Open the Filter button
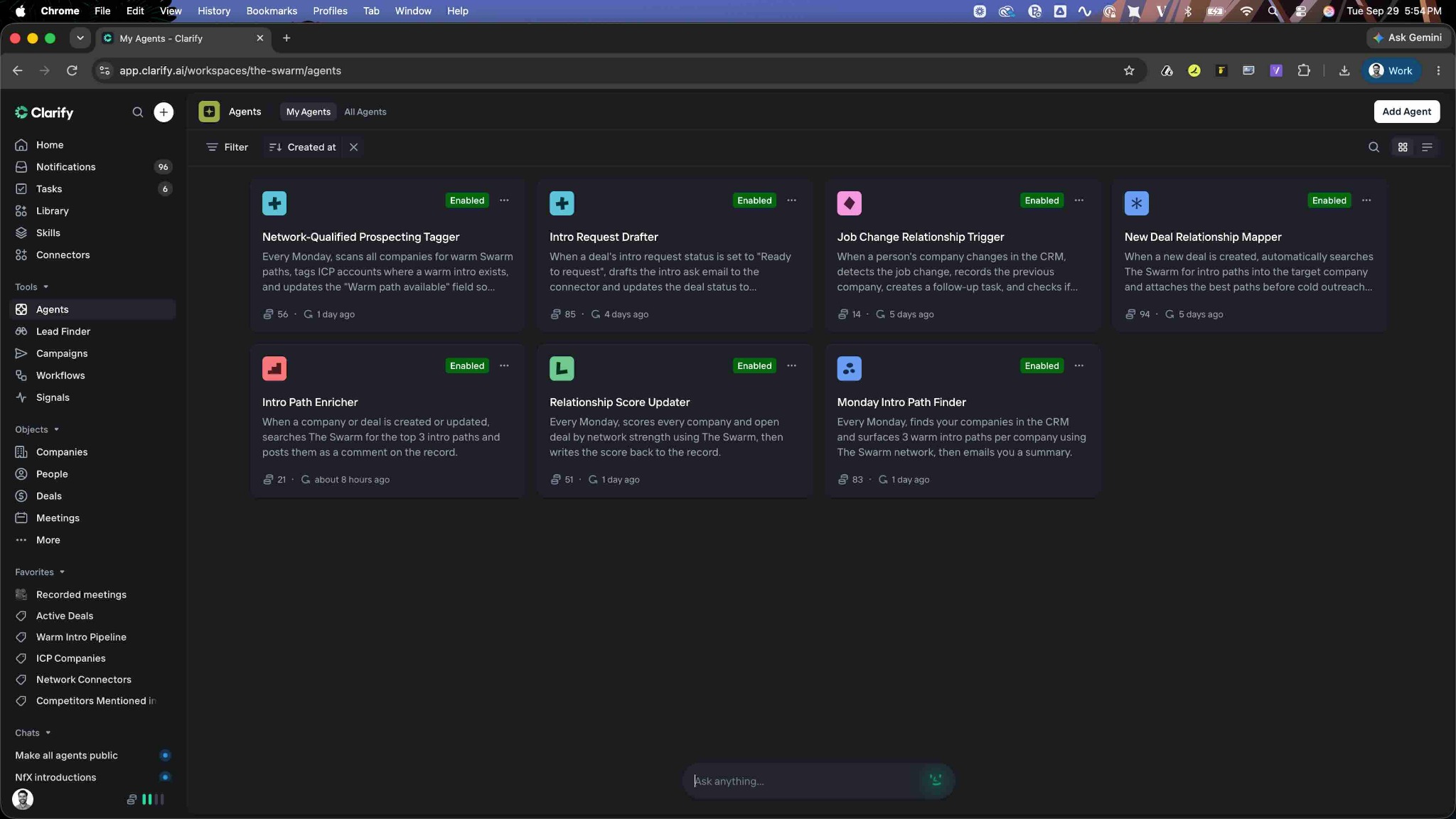Viewport: 1456px width, 819px height. point(227,147)
